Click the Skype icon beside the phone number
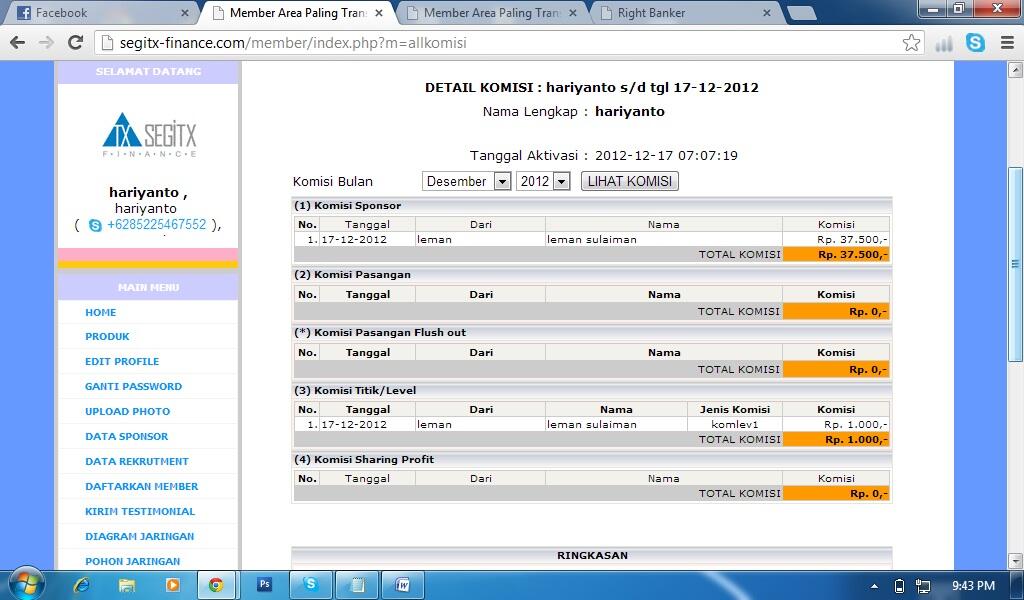1024x600 pixels. point(95,225)
